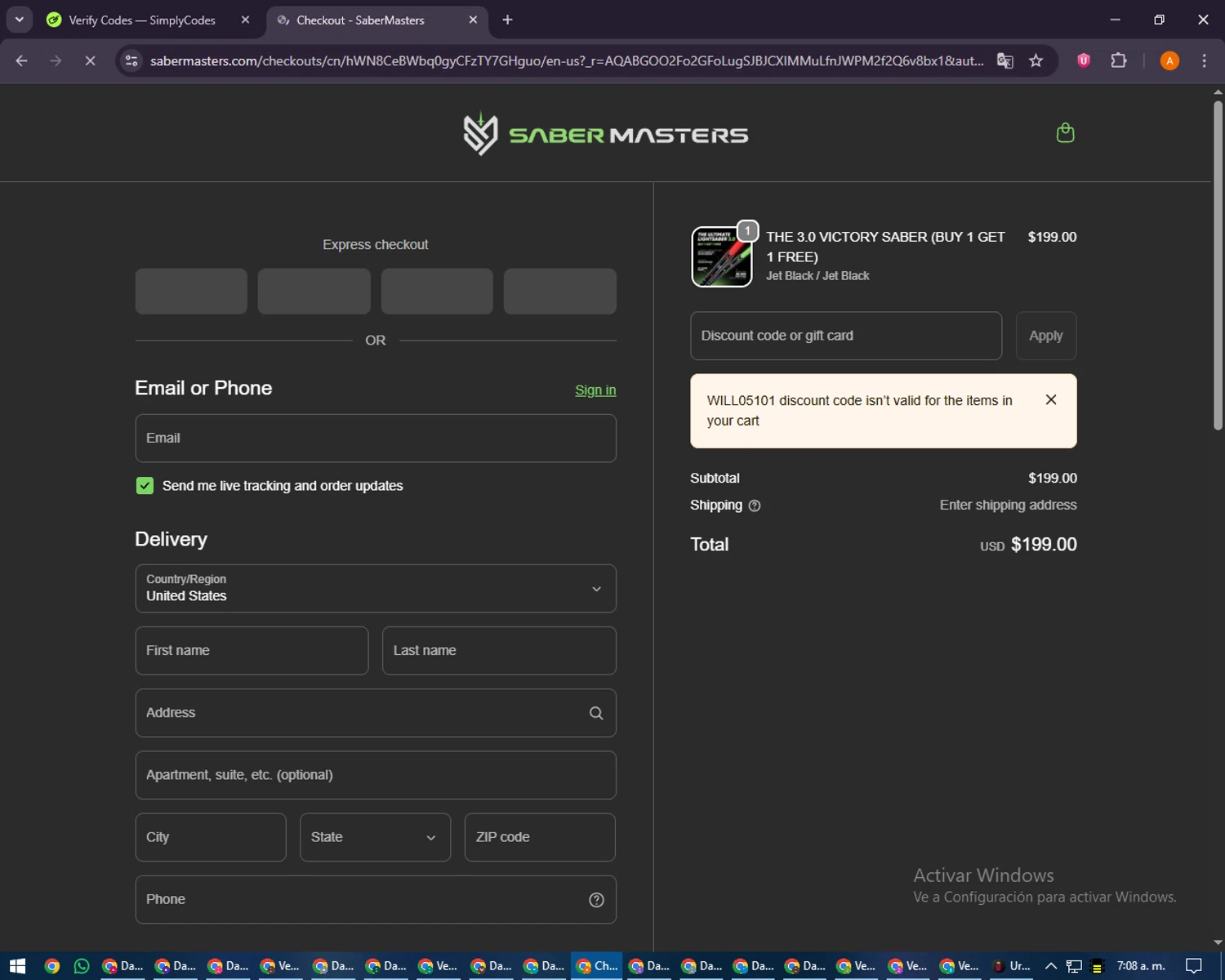Click the Address field
Image resolution: width=1225 pixels, height=980 pixels.
coord(376,712)
